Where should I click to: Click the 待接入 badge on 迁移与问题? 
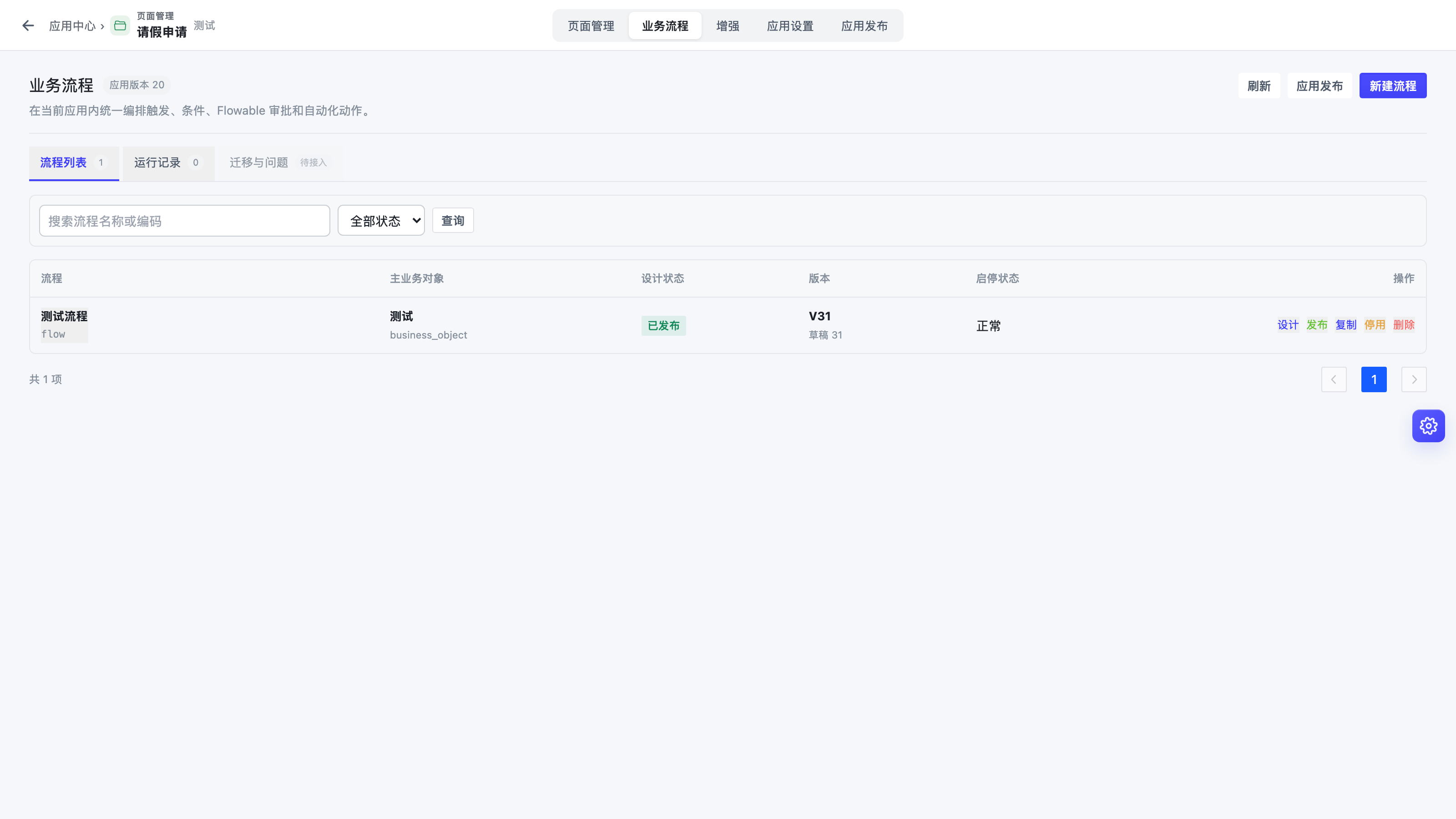pyautogui.click(x=313, y=163)
